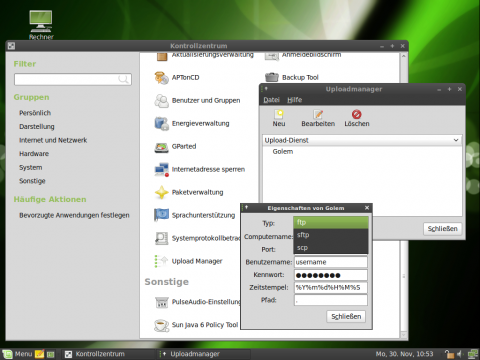Select the Internet und Netzwerk group
This screenshot has width=480, height=360.
tap(53, 140)
